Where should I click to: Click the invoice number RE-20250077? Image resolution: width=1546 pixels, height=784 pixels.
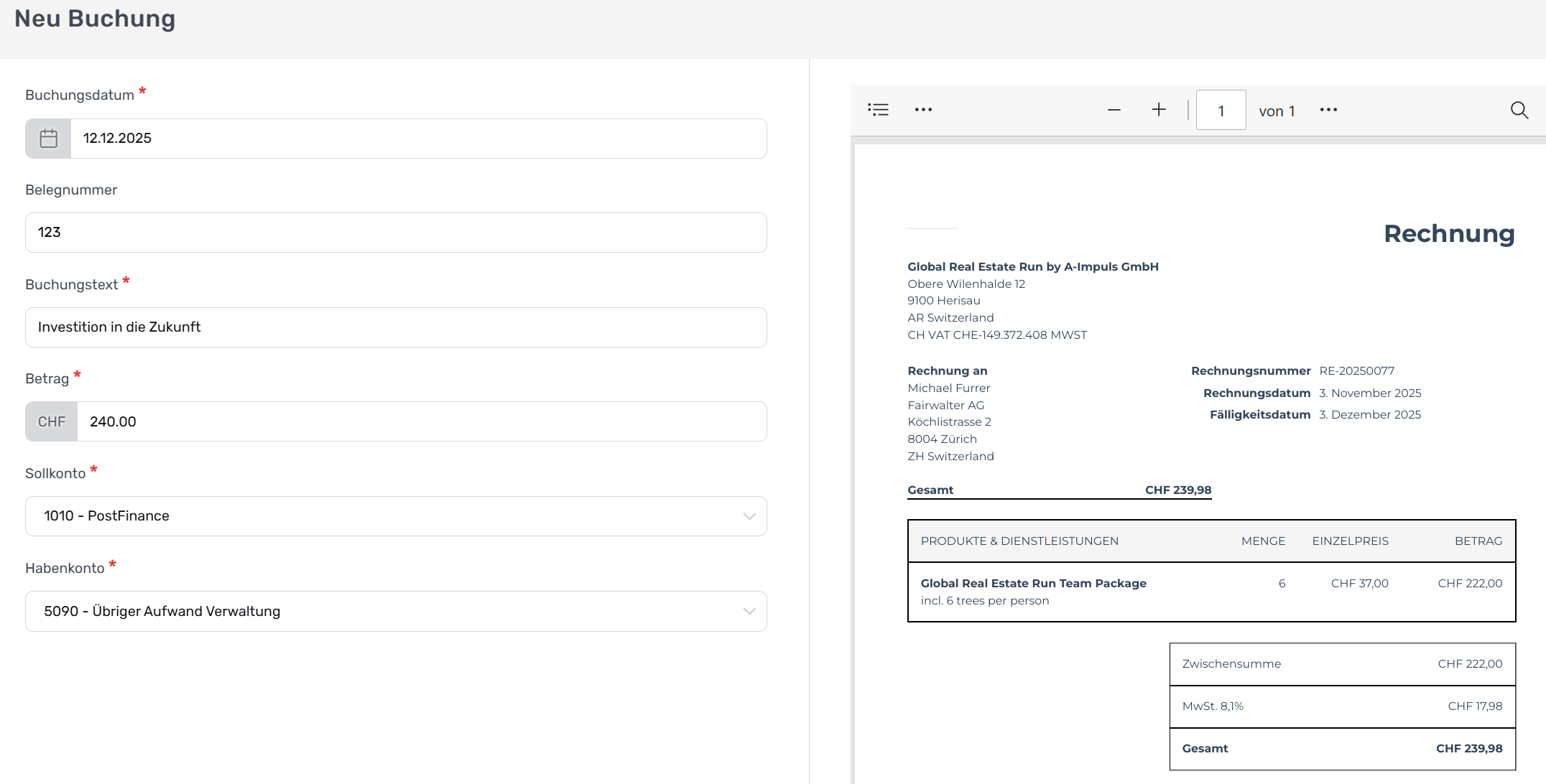click(x=1356, y=371)
